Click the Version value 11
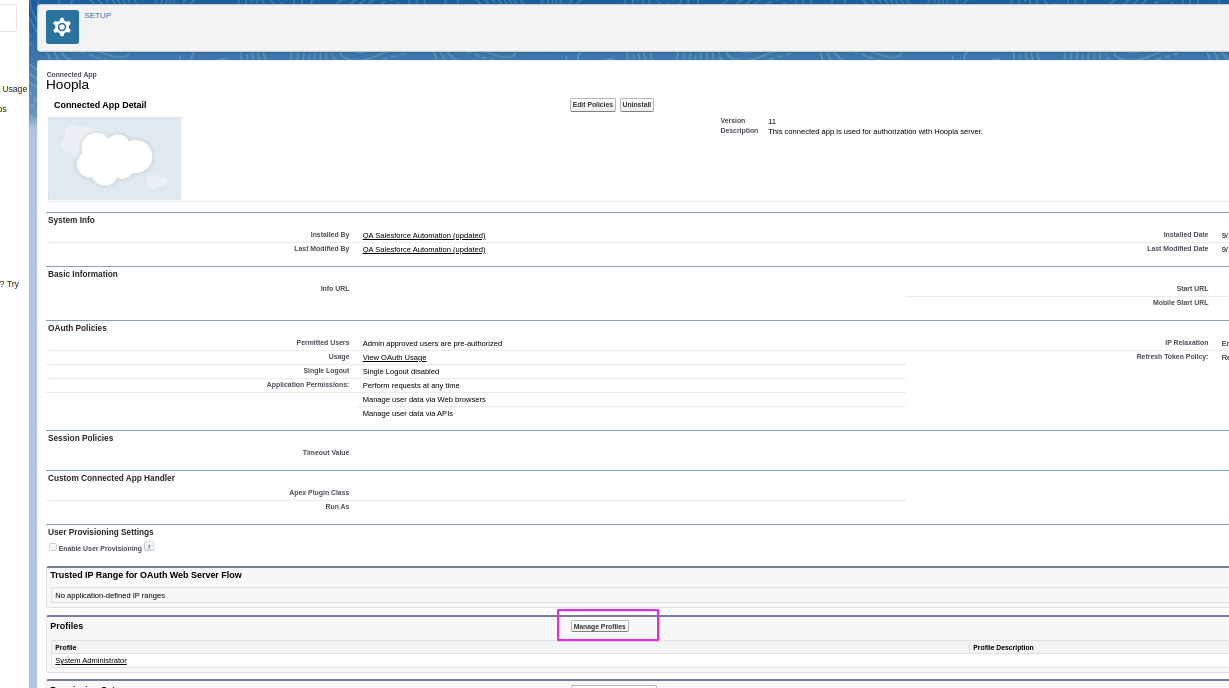1229x688 pixels. click(772, 122)
